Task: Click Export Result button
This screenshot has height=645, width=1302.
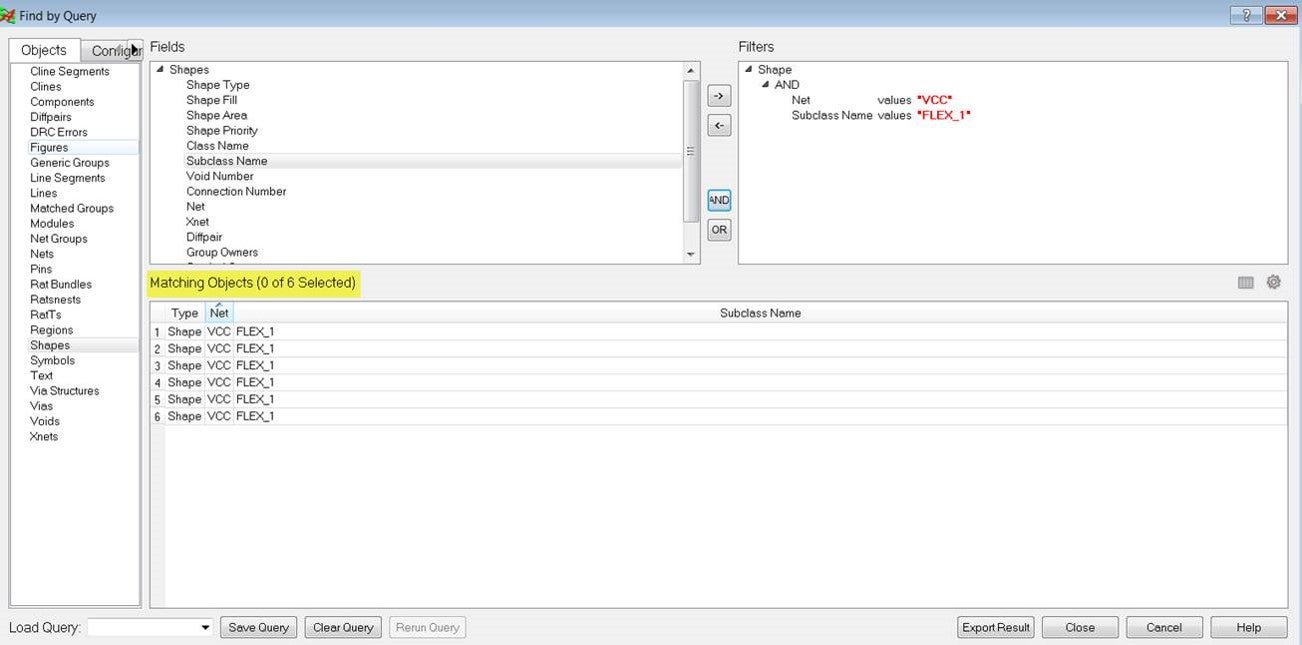Action: [x=995, y=627]
